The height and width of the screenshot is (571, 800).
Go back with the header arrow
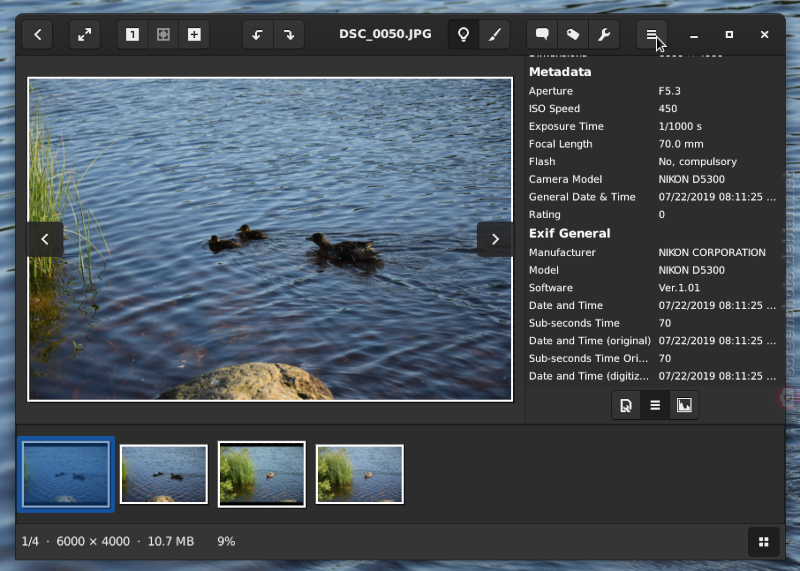pyautogui.click(x=37, y=35)
